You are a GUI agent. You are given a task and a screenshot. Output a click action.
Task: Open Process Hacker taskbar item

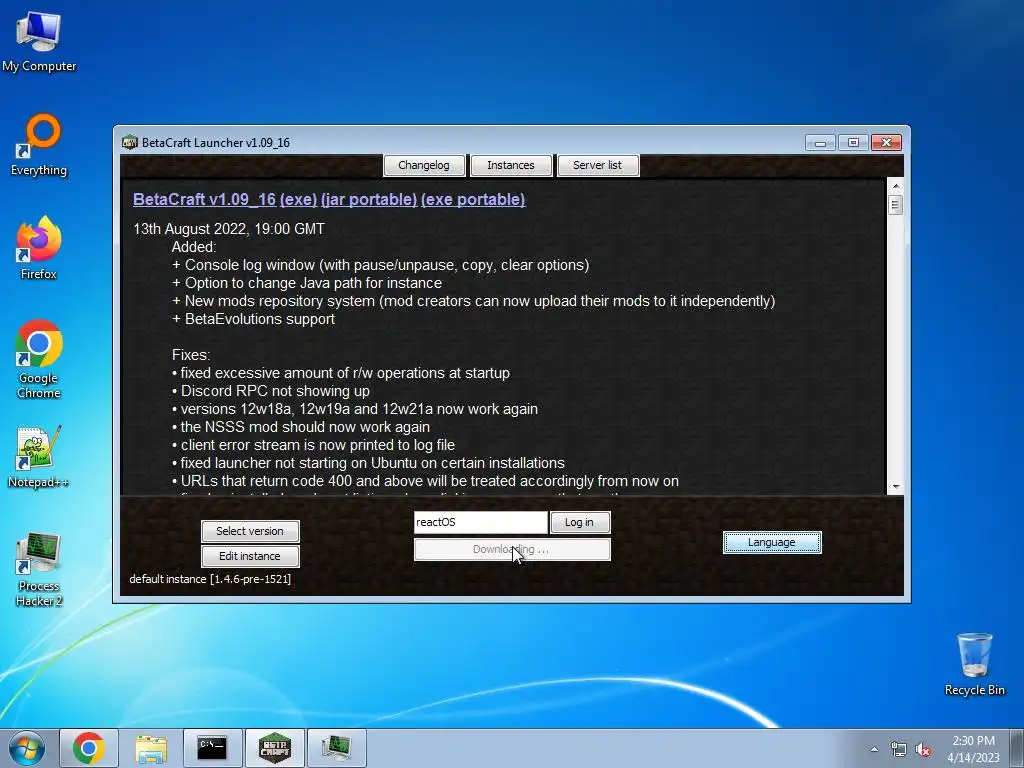[336, 748]
